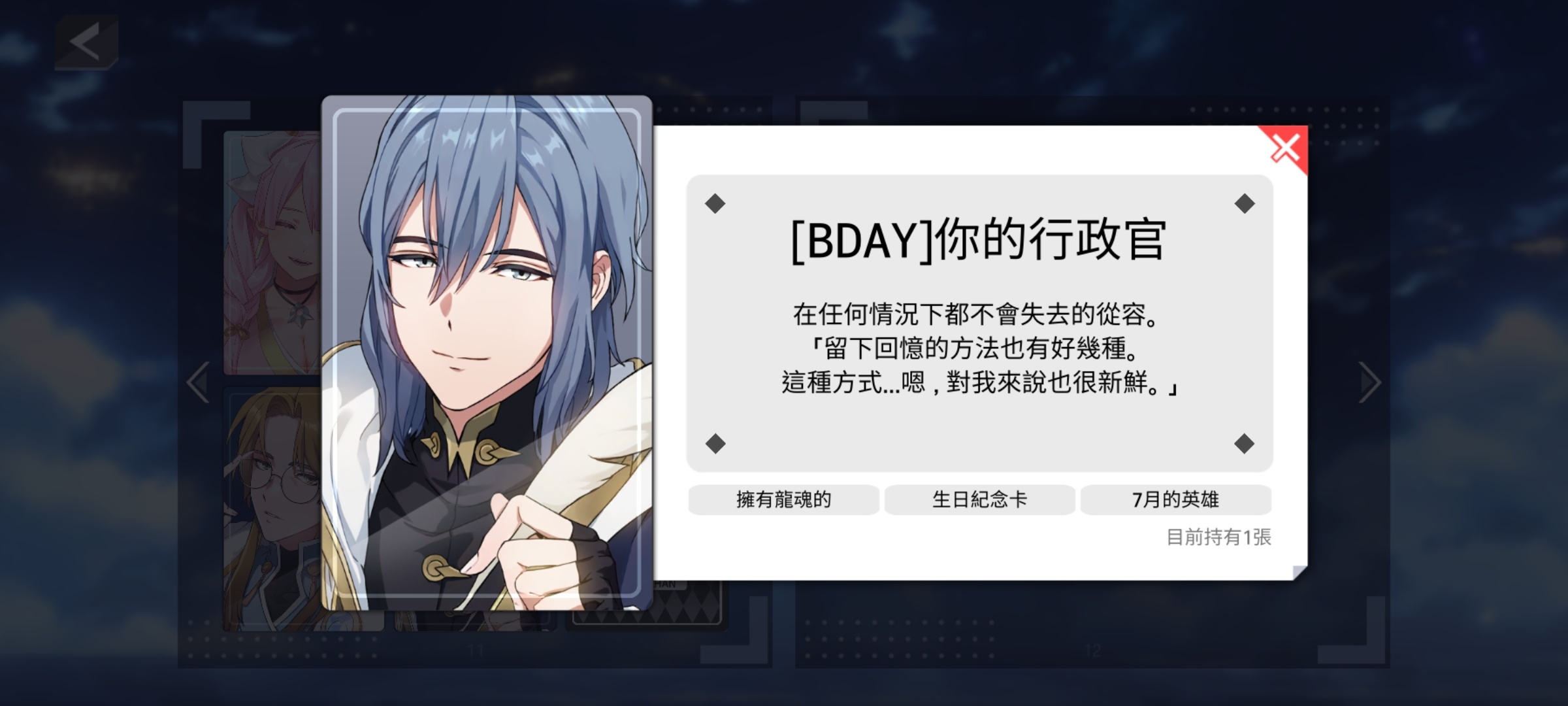Image resolution: width=1568 pixels, height=706 pixels.
Task: Click the diamond ornament lower-right of description panel
Action: [x=1244, y=443]
